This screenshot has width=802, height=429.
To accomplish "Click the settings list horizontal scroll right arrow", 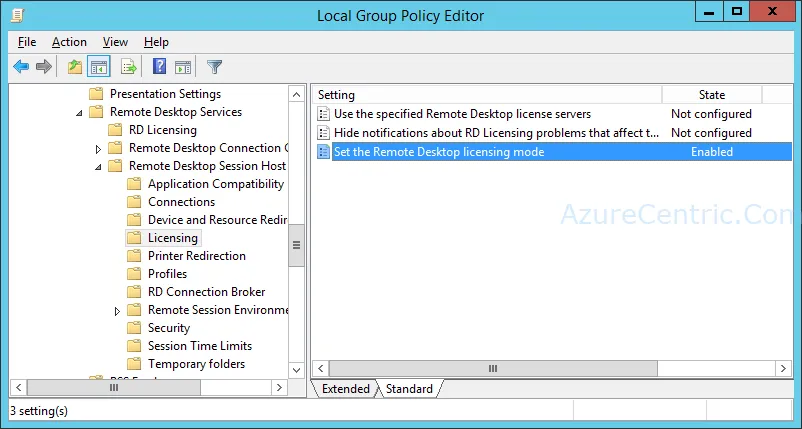I will pyautogui.click(x=783, y=369).
